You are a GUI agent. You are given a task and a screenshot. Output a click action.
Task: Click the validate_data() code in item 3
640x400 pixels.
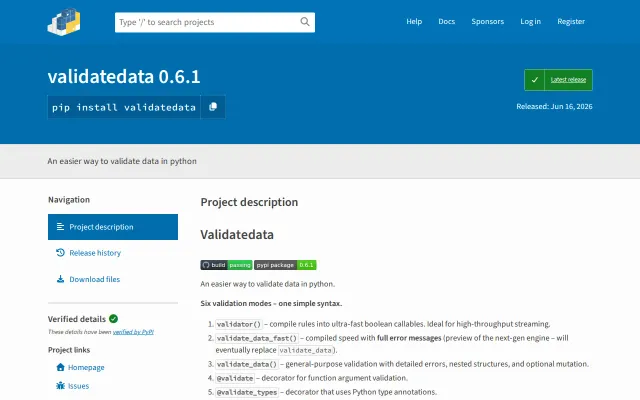(247, 364)
